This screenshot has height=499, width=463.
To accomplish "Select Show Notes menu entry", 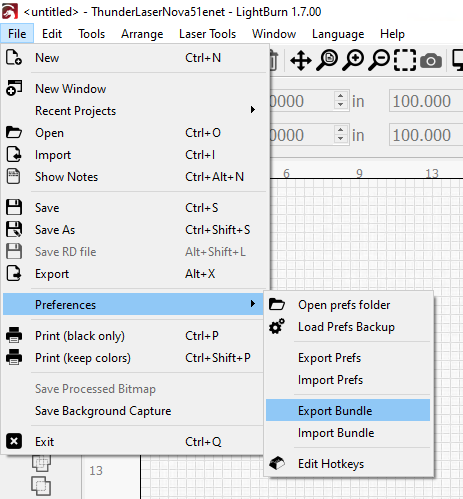I will [x=135, y=177].
